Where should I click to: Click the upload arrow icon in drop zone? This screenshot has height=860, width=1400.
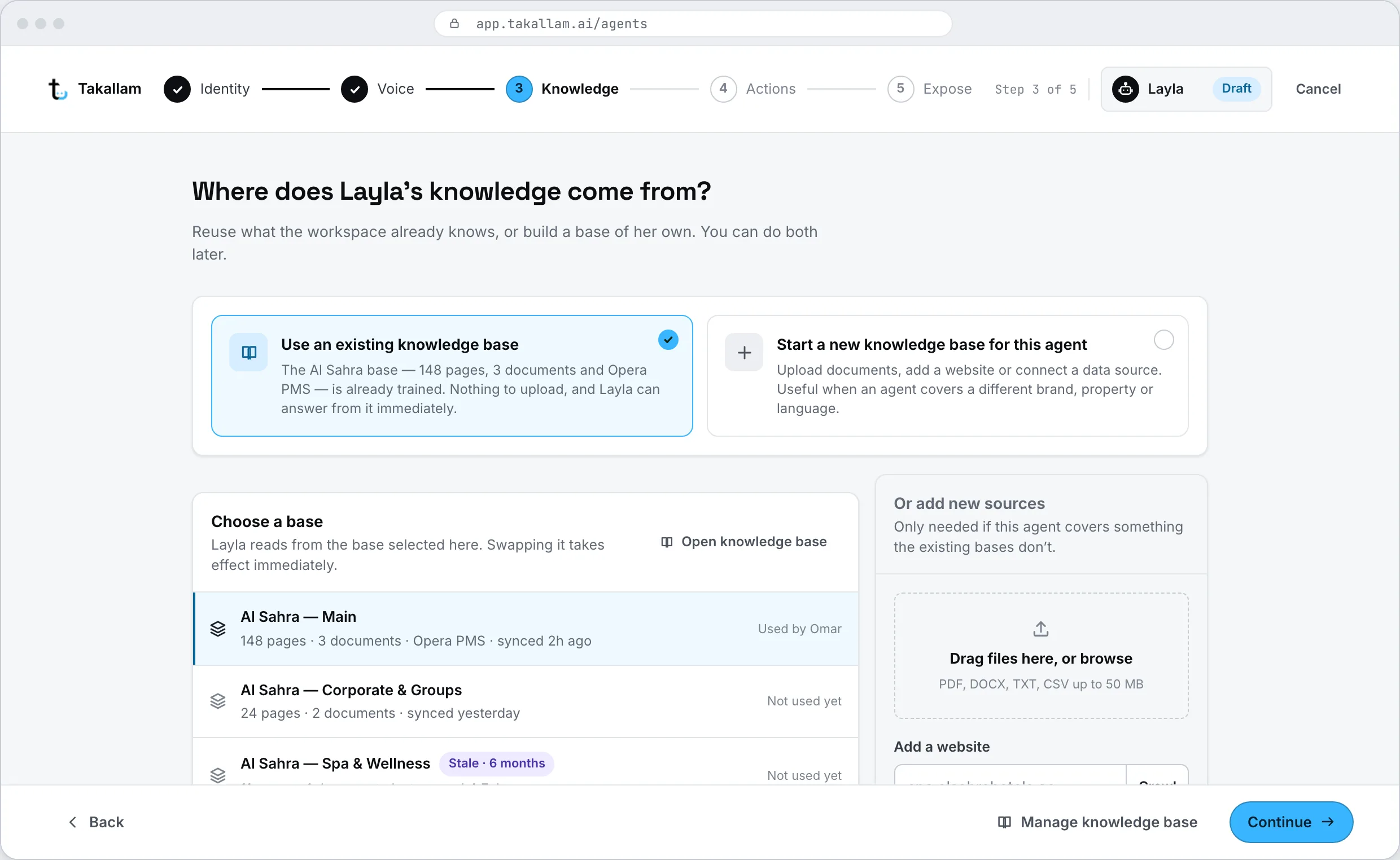[x=1040, y=629]
